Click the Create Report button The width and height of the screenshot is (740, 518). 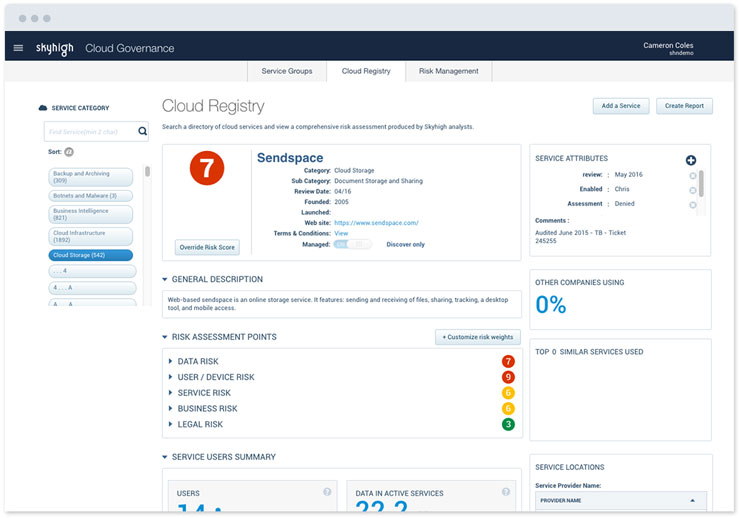coord(684,106)
